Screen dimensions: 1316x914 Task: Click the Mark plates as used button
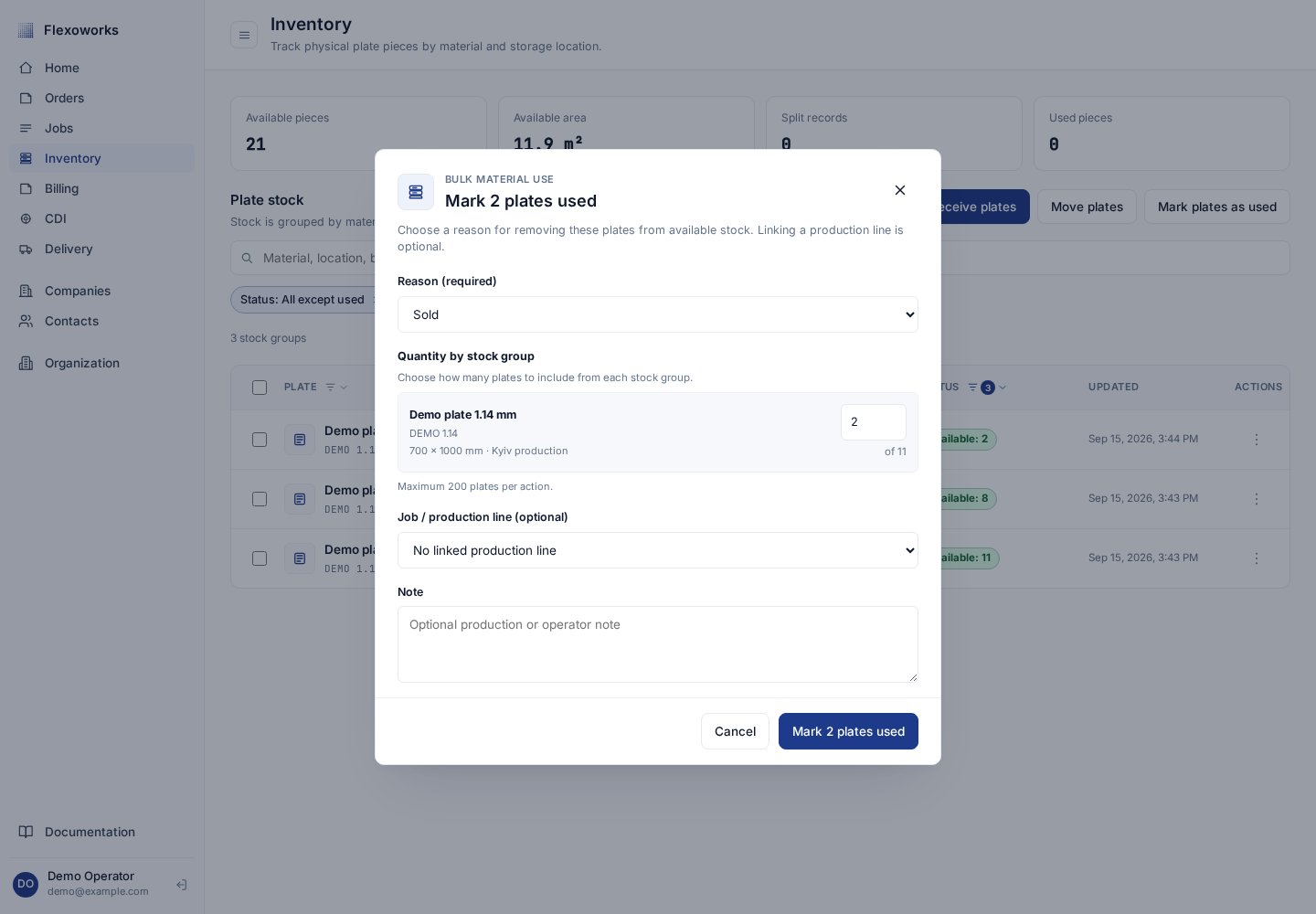[x=1217, y=207]
